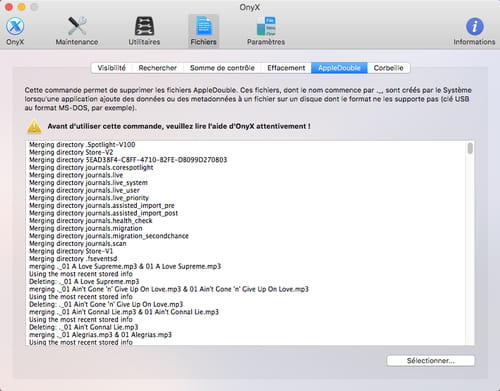Image resolution: width=500 pixels, height=391 pixels.
Task: Click log line 'Merging directory journals.live_priority'
Action: pyautogui.click(x=89, y=198)
